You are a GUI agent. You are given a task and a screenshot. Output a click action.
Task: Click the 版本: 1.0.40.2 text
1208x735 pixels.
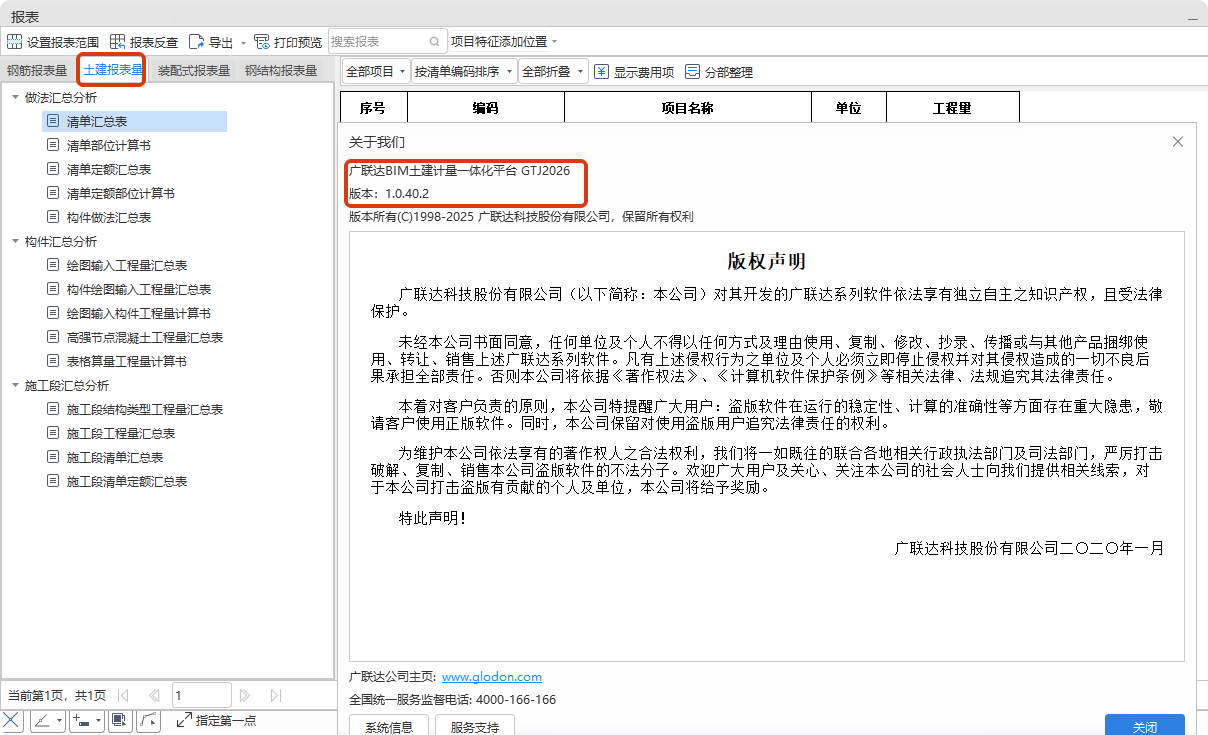point(389,193)
